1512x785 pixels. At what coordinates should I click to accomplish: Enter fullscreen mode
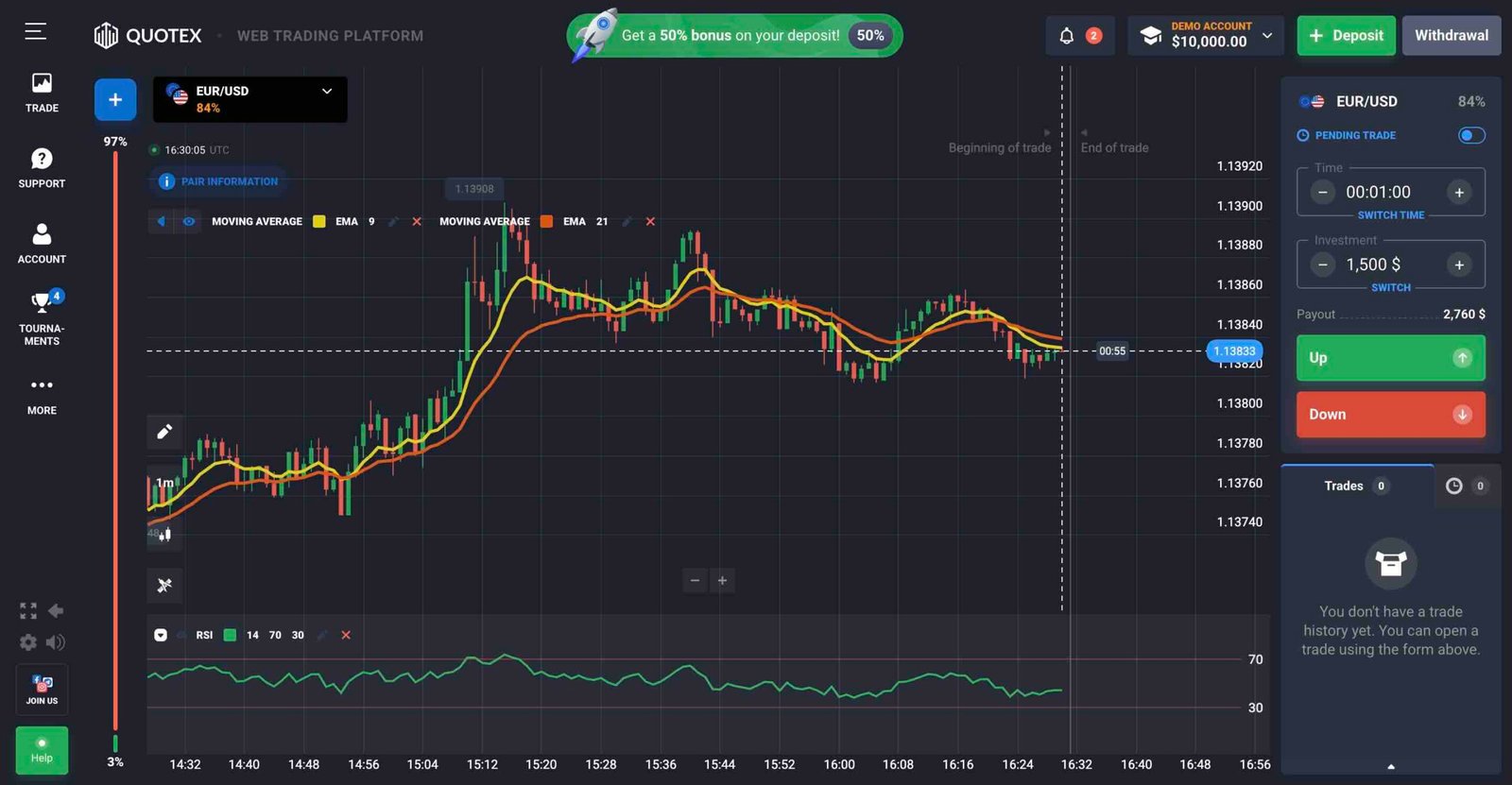[x=28, y=611]
